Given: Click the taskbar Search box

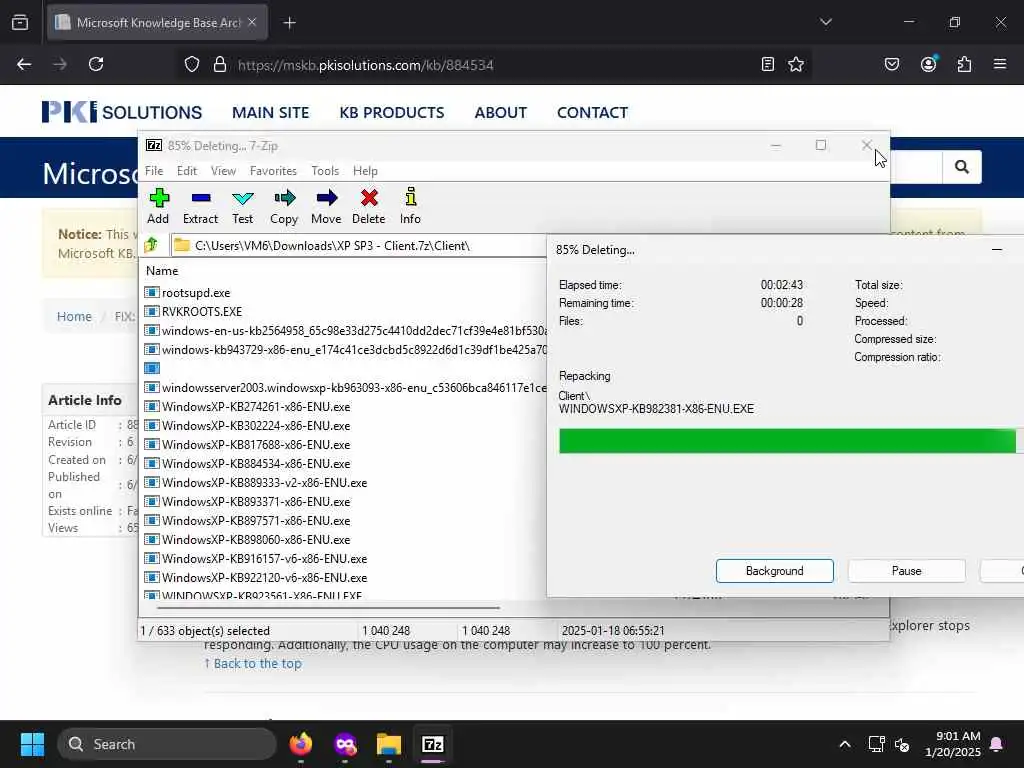Looking at the screenshot, I should tap(167, 744).
